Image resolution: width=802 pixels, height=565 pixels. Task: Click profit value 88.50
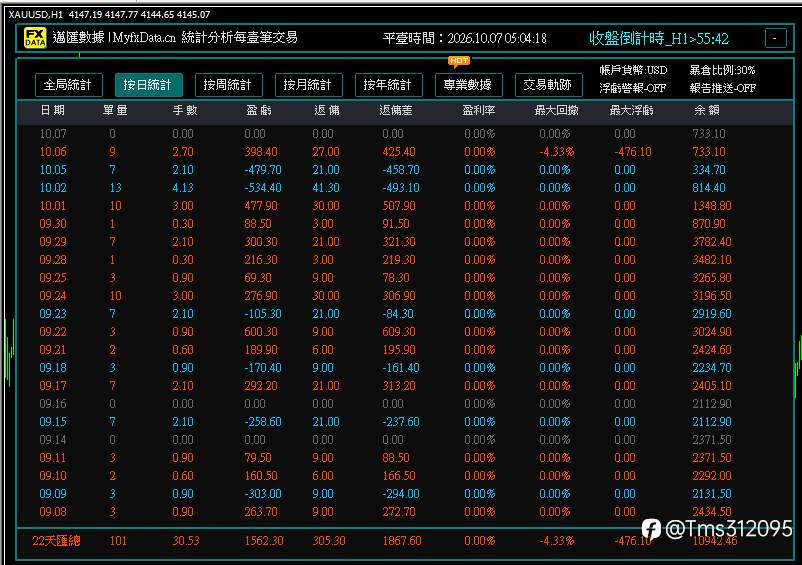[x=258, y=224]
